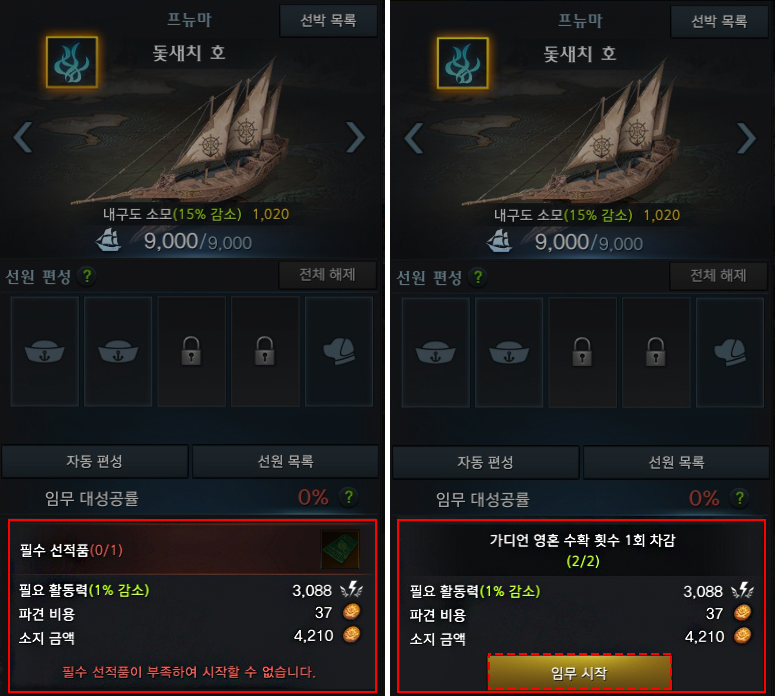
Task: Show the next ship with right panel arrow
Action: coord(746,138)
